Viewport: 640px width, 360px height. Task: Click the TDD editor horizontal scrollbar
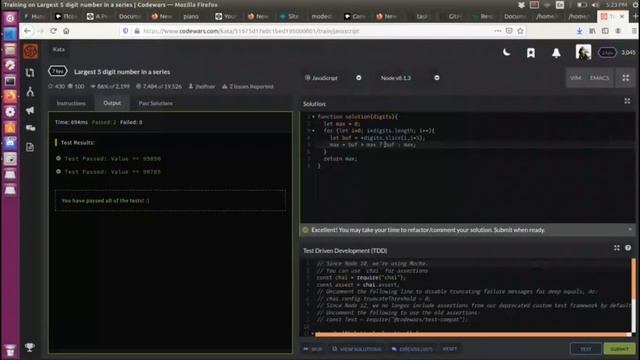(473, 334)
